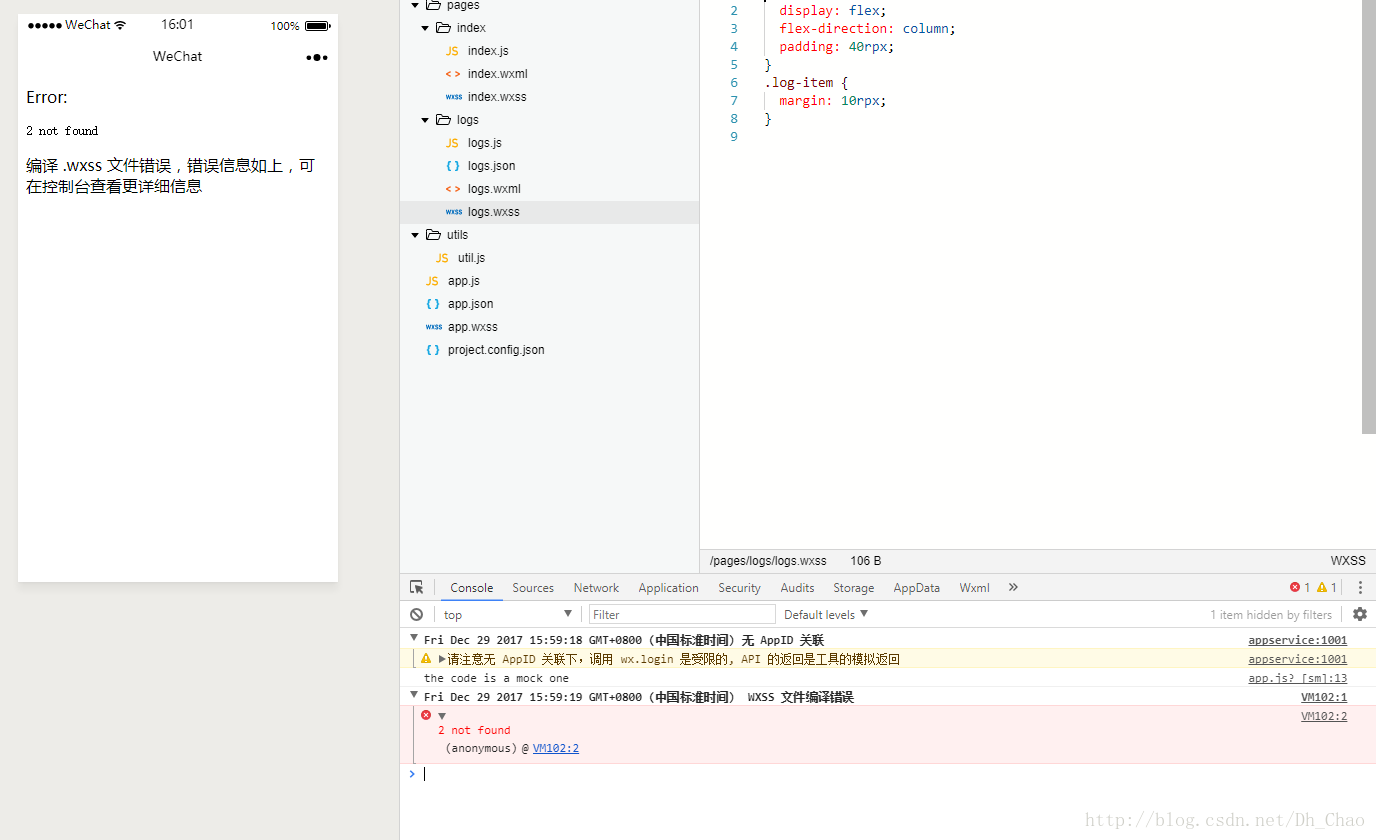Click the element inspector icon in devtools
1376x840 pixels.
(417, 587)
